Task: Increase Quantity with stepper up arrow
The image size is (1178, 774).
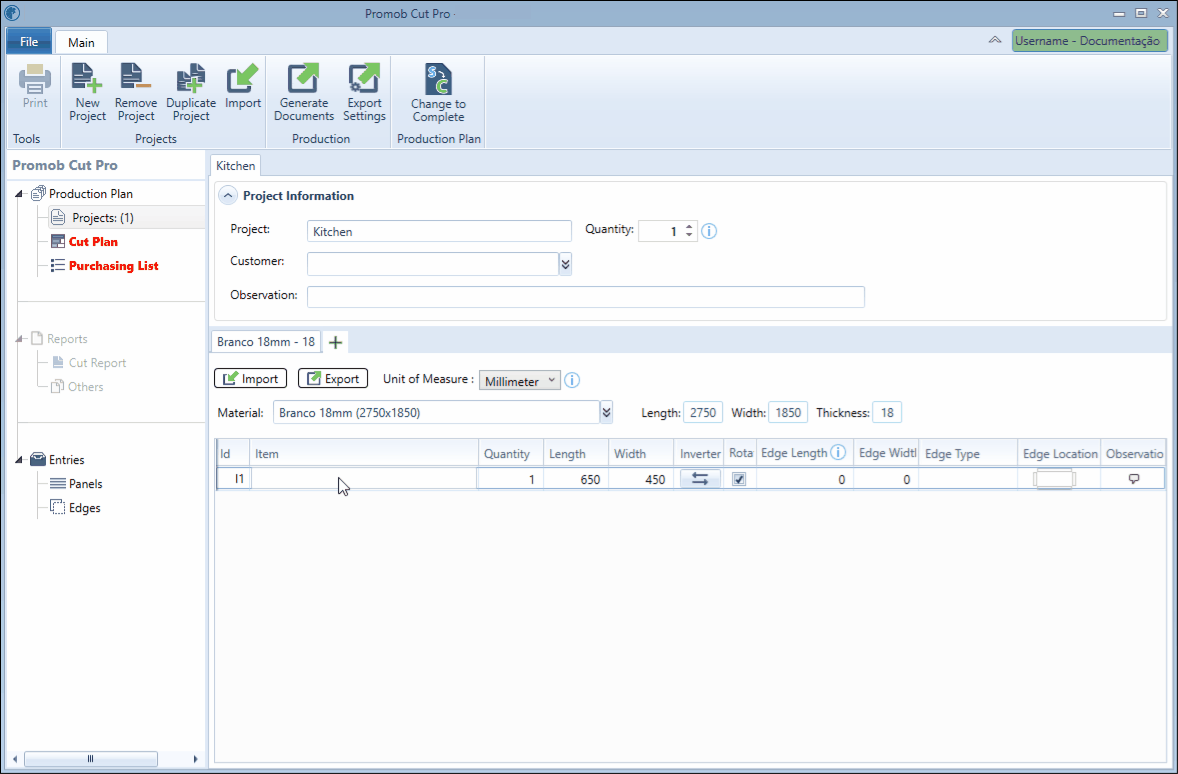Action: pyautogui.click(x=689, y=226)
